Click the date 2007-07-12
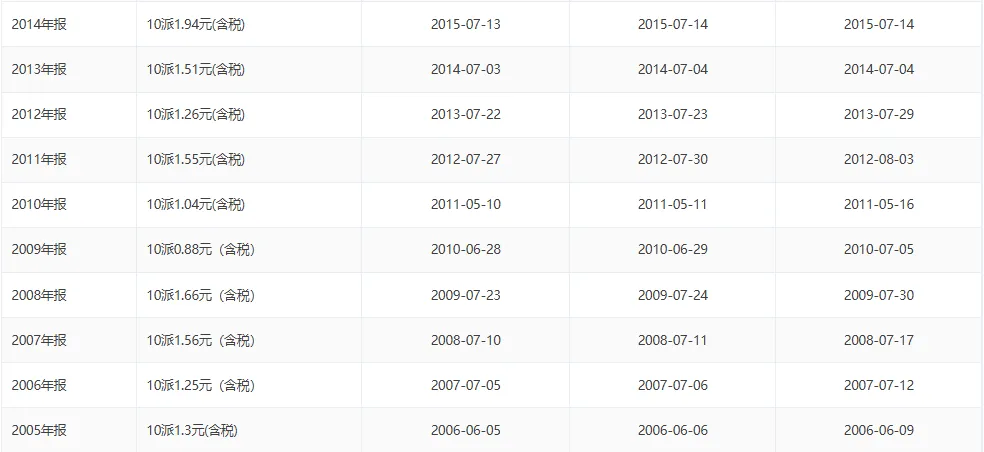The image size is (984, 452). [x=879, y=385]
